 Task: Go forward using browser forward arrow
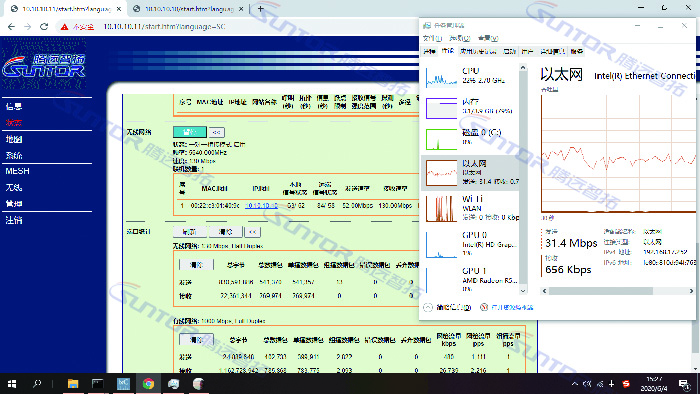click(x=27, y=27)
